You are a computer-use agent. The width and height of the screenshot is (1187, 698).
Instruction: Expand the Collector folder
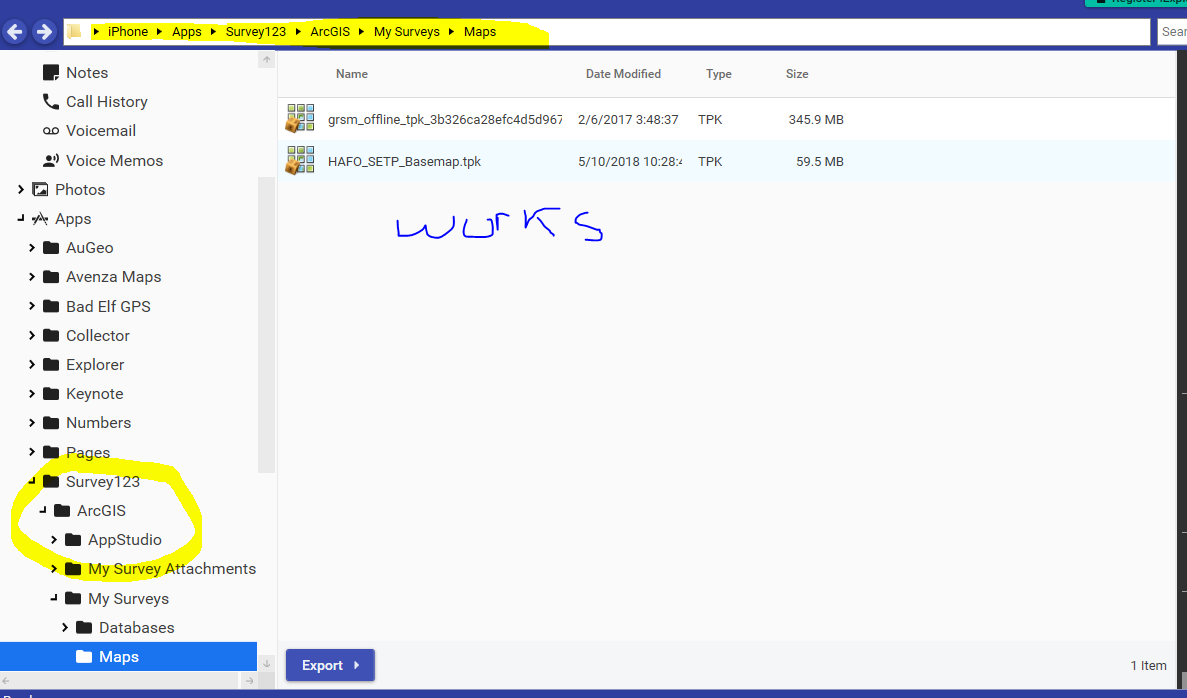pos(32,335)
